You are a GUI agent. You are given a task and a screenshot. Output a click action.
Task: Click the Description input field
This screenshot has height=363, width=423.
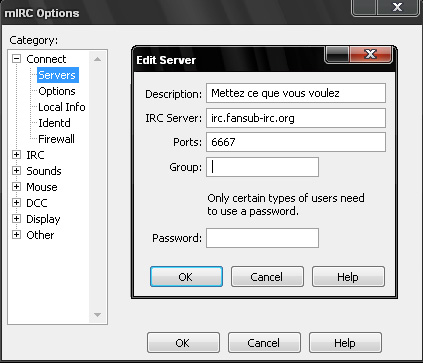tap(296, 93)
